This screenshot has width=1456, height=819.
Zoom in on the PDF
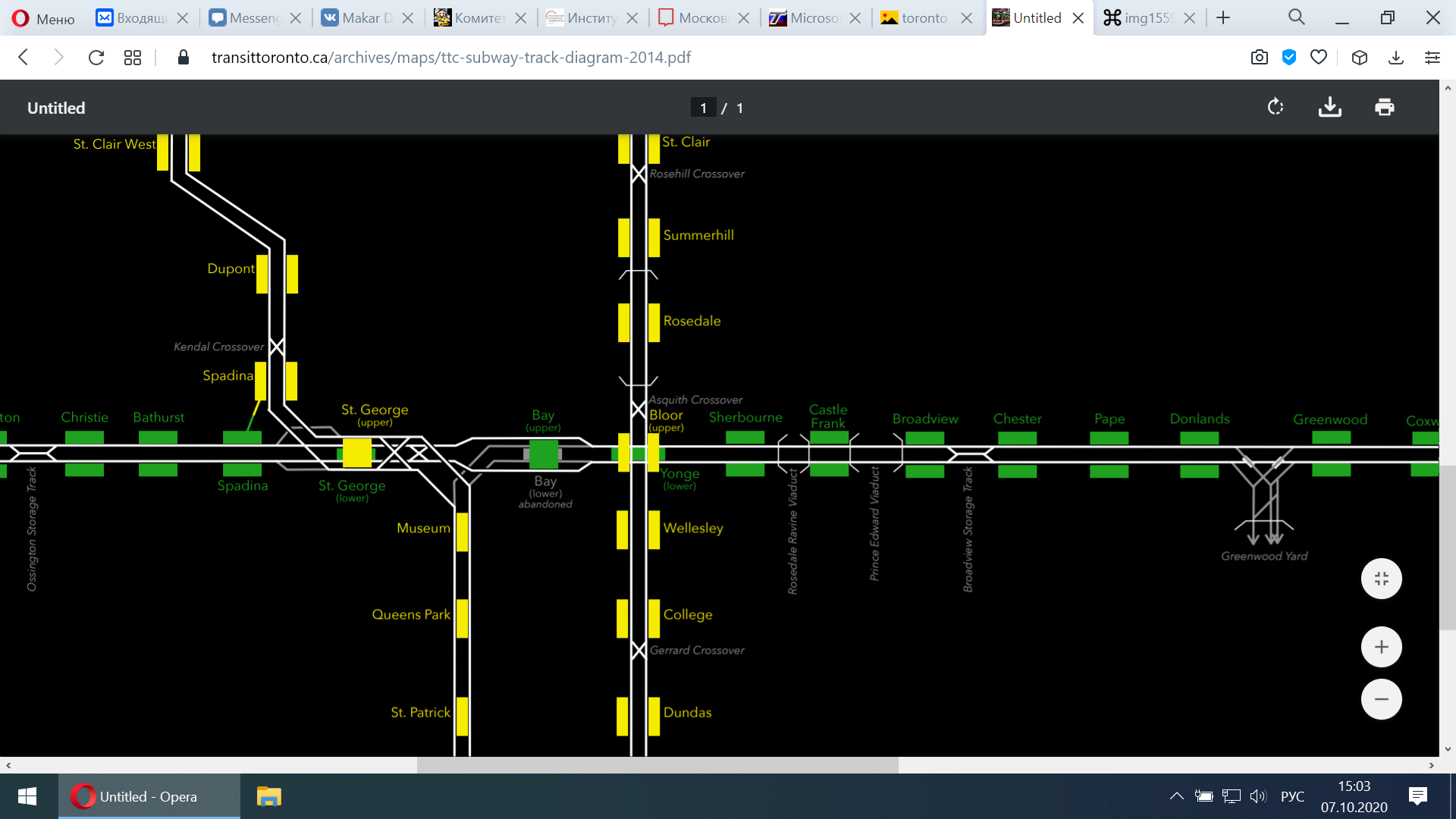pyautogui.click(x=1381, y=647)
